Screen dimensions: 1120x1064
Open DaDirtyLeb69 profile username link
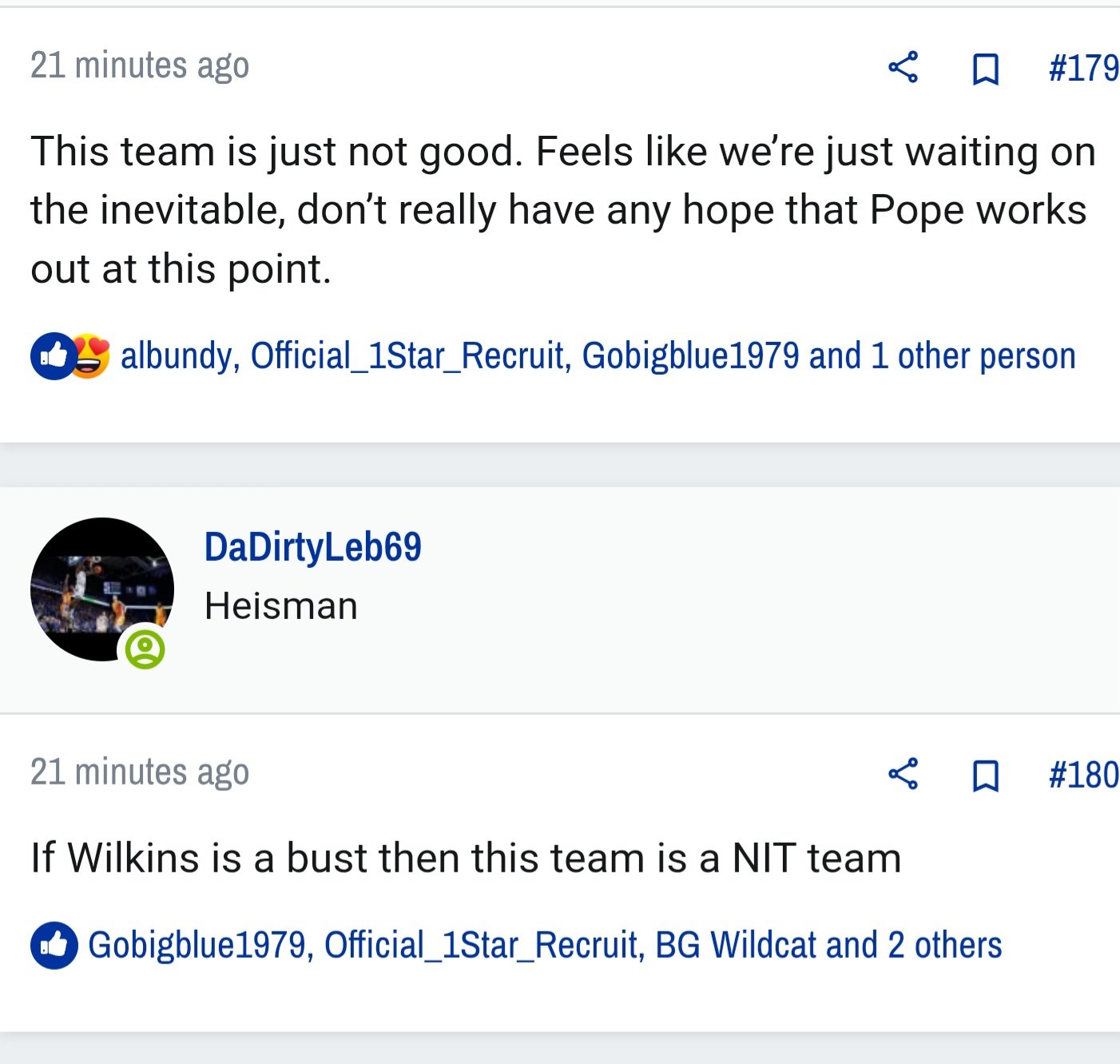coord(312,547)
